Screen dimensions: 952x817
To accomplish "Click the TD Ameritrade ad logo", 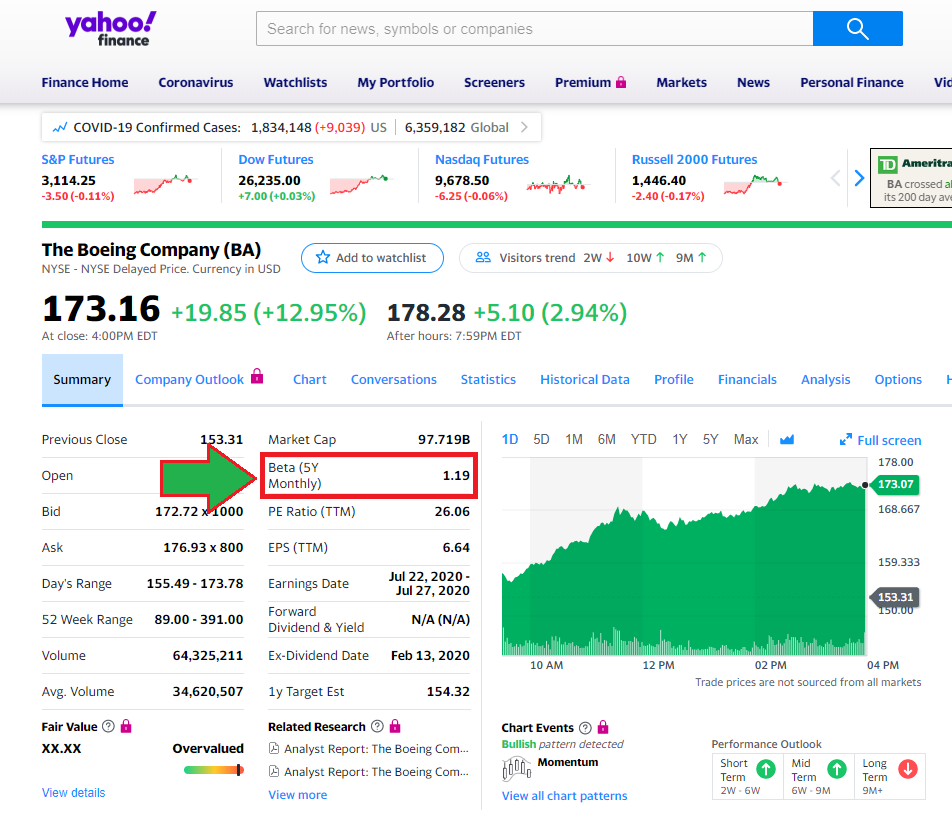I will tap(888, 164).
